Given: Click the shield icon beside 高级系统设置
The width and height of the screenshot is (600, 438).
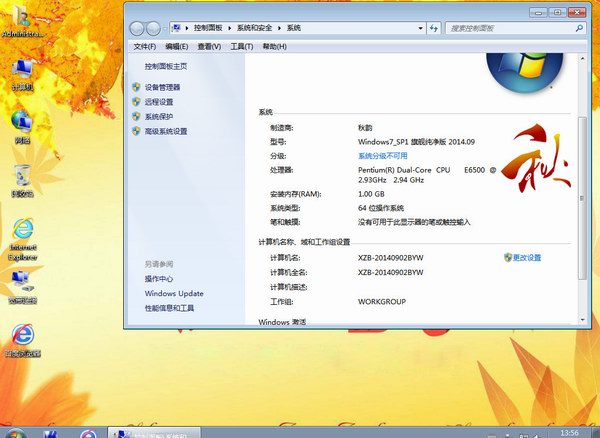Looking at the screenshot, I should (x=136, y=131).
